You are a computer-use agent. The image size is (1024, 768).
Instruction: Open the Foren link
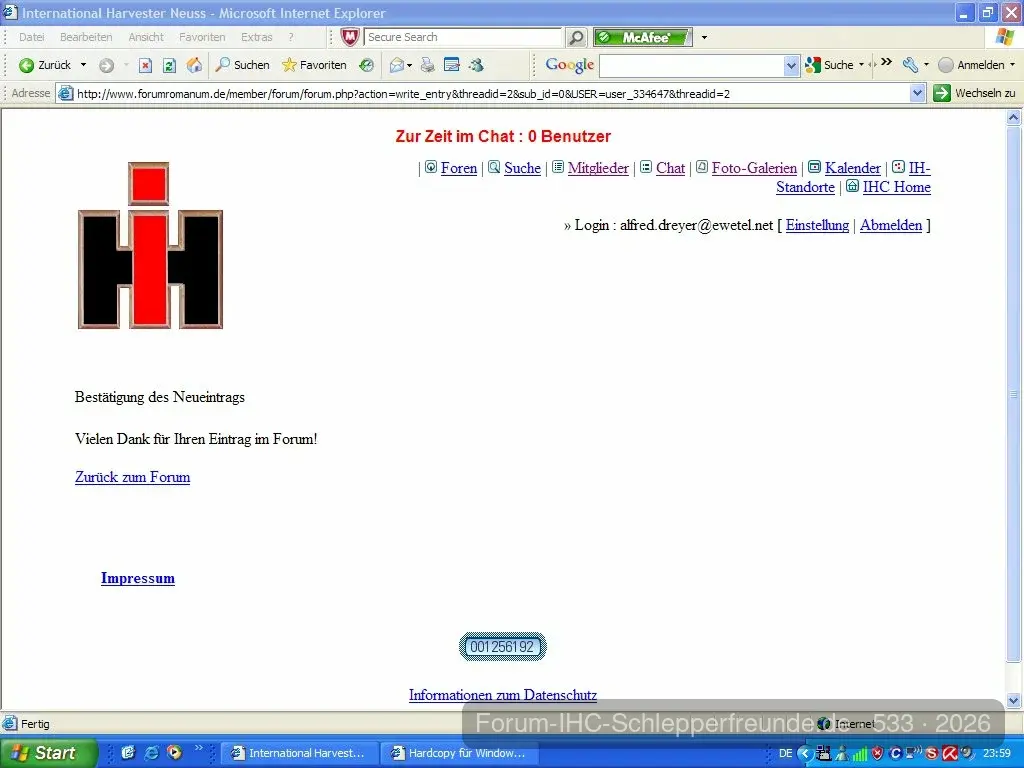[458, 168]
